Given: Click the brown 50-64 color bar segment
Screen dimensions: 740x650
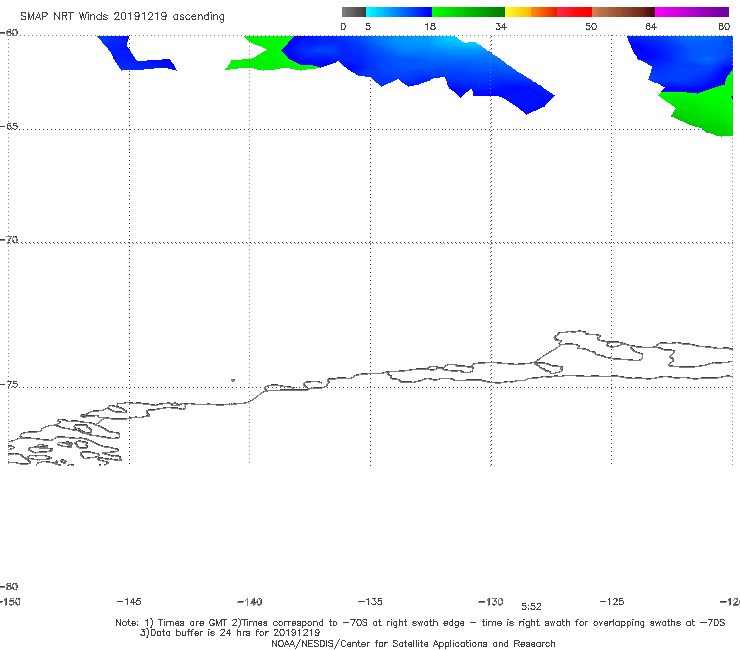Looking at the screenshot, I should tap(623, 12).
